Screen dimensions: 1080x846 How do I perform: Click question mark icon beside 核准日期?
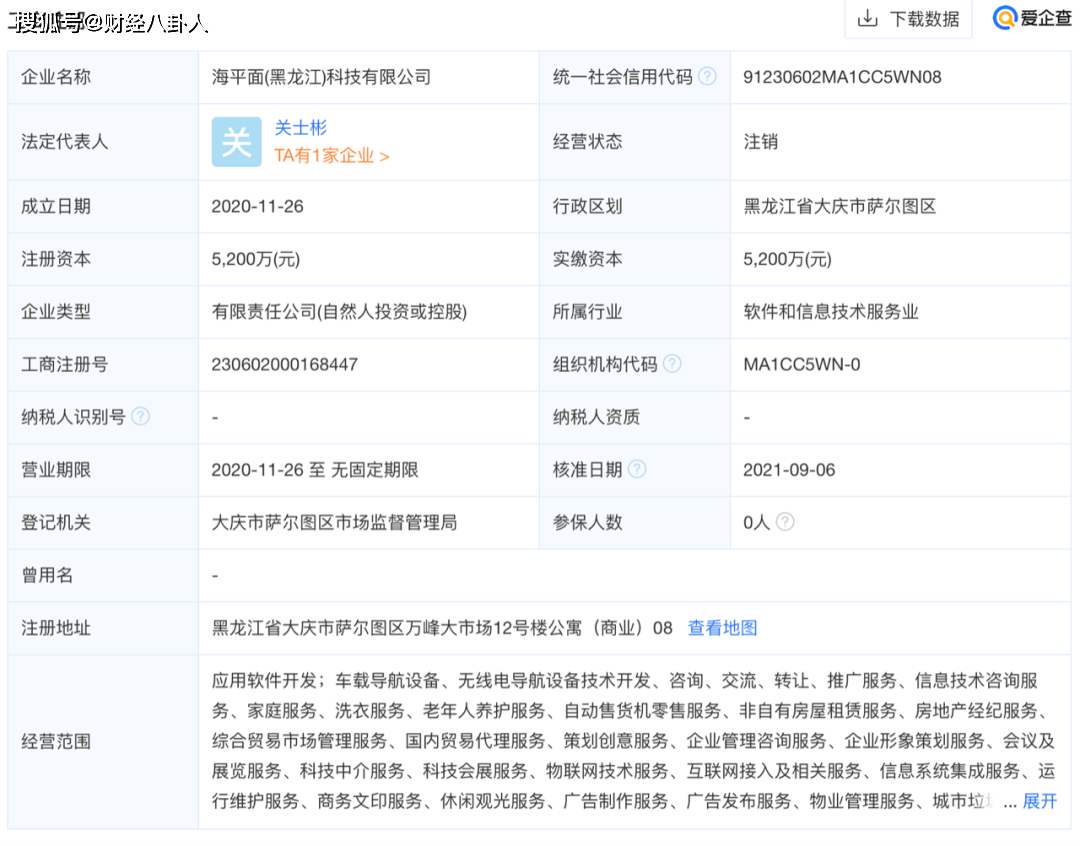(x=637, y=469)
